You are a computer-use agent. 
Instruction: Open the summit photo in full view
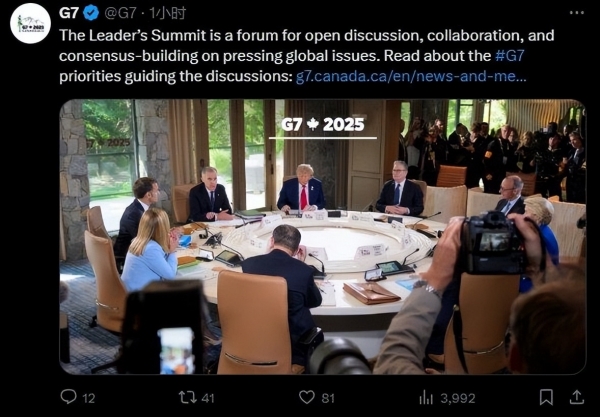tap(323, 237)
